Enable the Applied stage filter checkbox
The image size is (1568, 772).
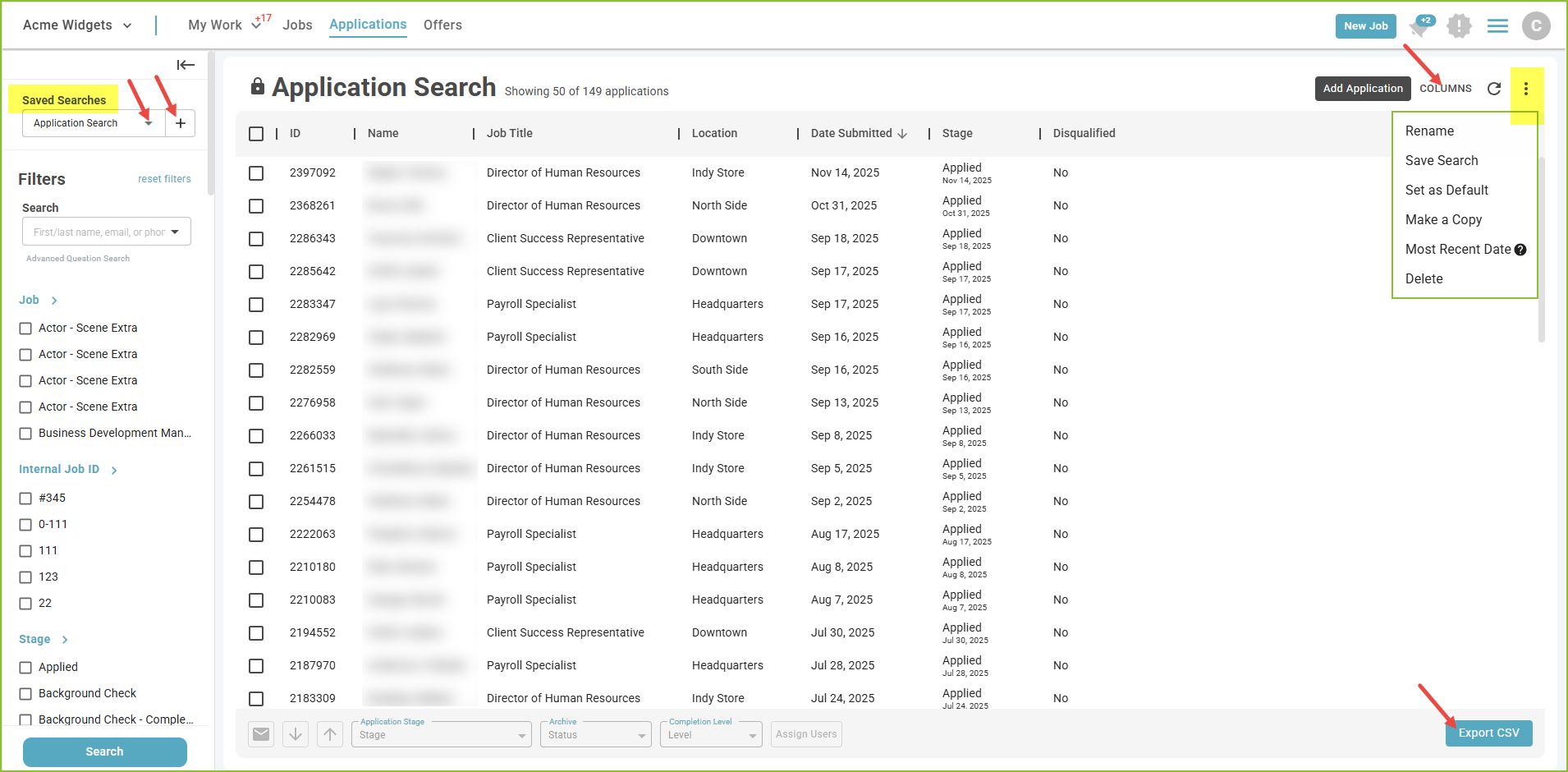tap(25, 668)
